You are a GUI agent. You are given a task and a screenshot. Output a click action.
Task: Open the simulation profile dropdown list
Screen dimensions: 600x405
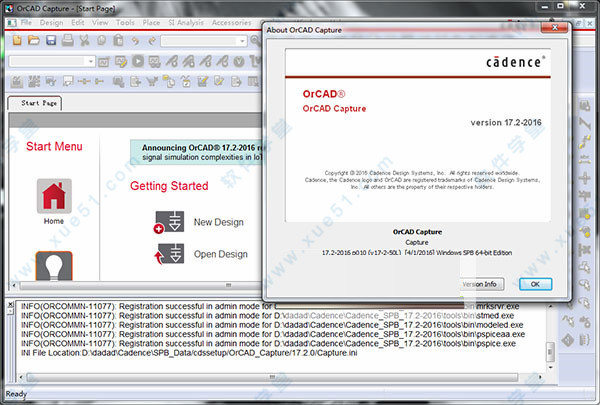click(x=90, y=61)
